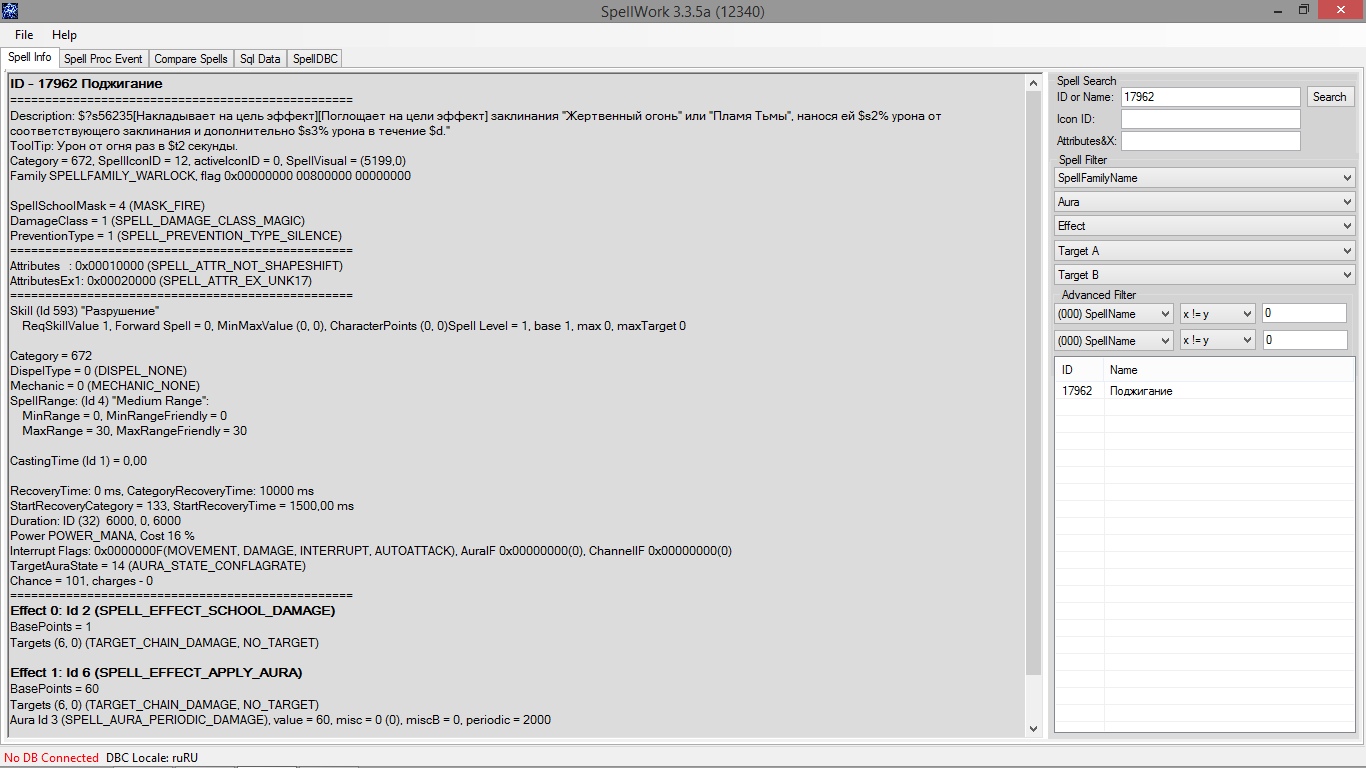The height and width of the screenshot is (768, 1366).
Task: Click the heading ID - 17962 Поджигание
Action: click(x=86, y=84)
